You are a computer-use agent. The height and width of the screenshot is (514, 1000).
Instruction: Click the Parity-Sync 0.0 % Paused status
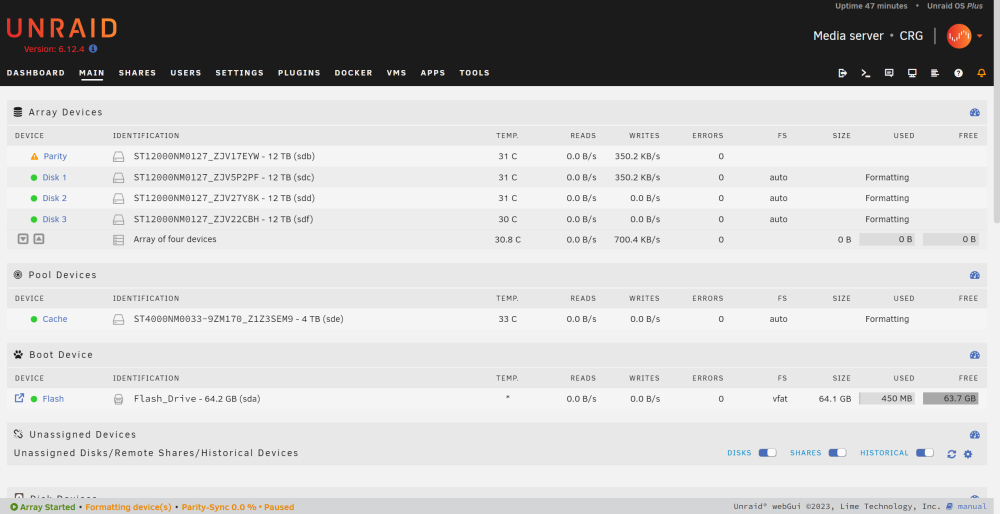coord(238,507)
